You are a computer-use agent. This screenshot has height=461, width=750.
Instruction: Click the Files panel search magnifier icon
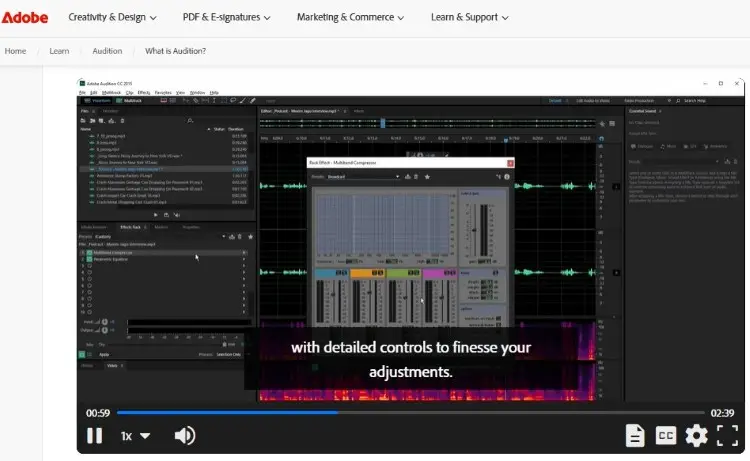pyautogui.click(x=190, y=121)
